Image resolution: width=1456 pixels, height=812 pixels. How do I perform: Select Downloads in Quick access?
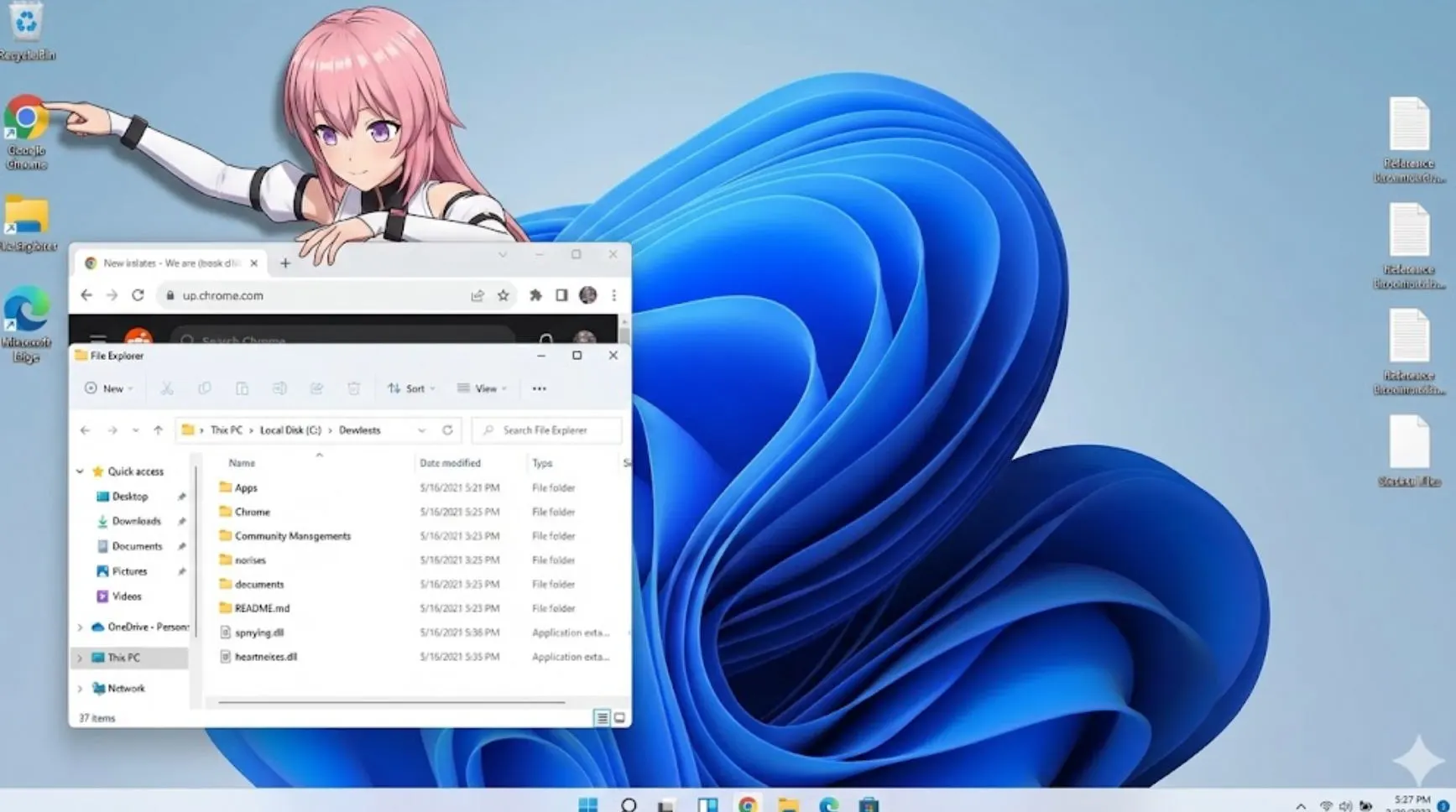(136, 521)
